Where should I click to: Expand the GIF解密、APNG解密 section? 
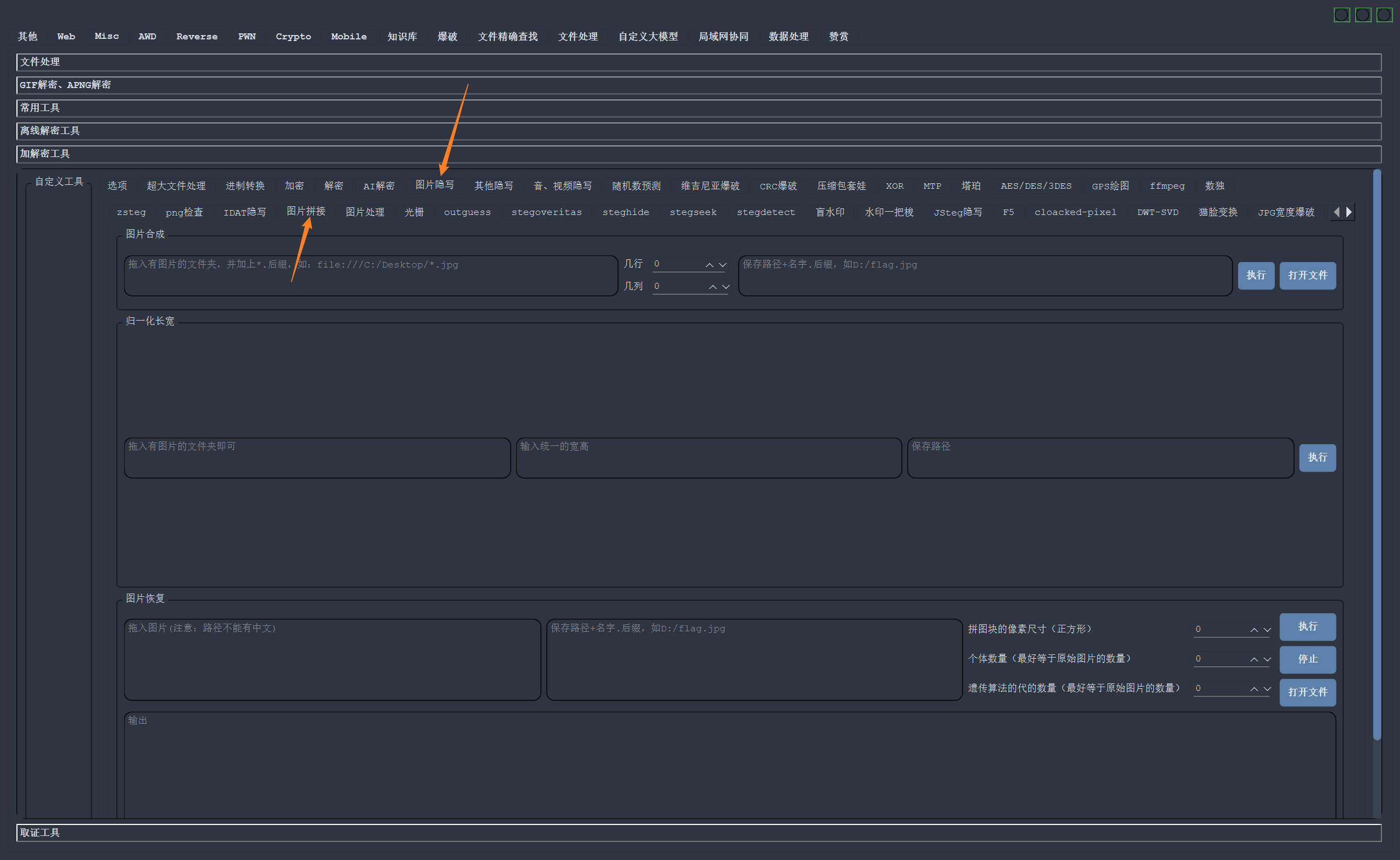click(x=698, y=85)
